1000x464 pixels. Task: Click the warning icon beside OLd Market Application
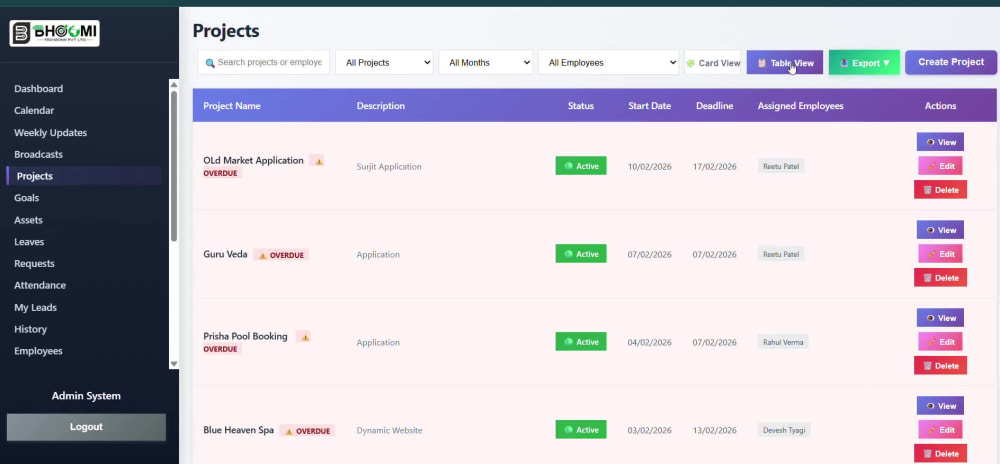click(318, 161)
